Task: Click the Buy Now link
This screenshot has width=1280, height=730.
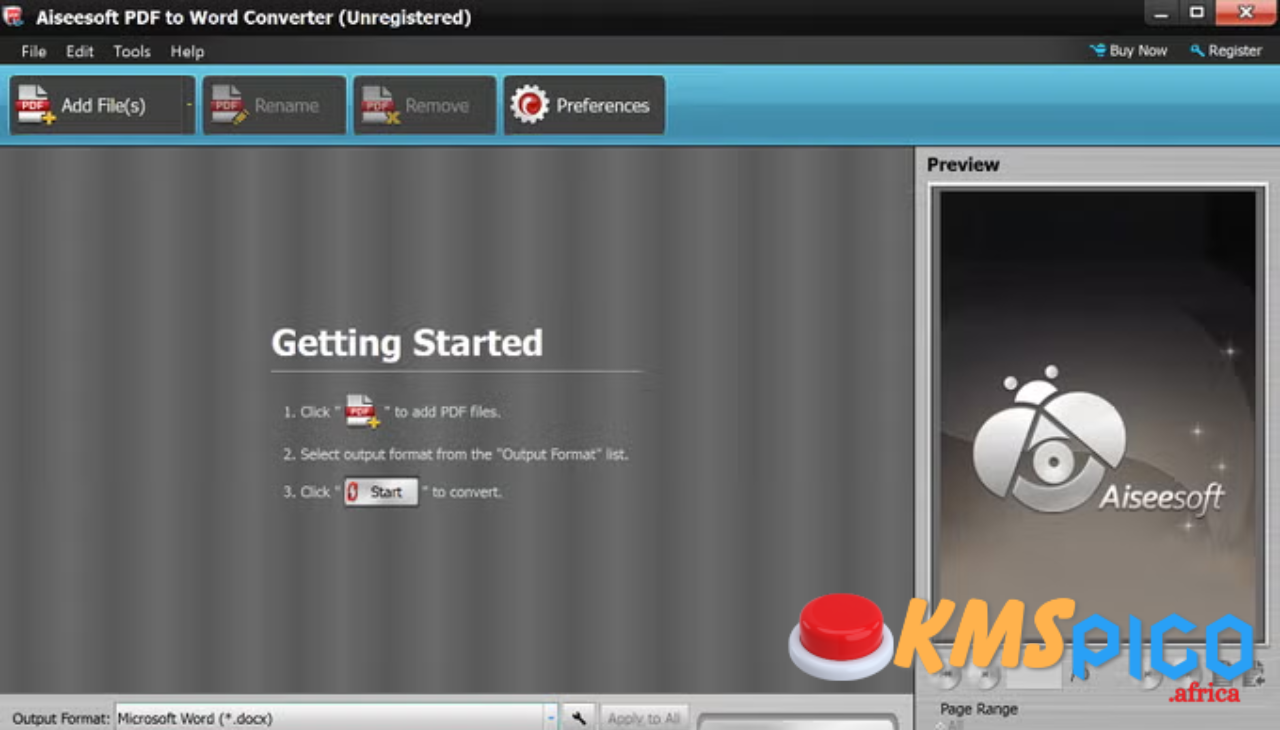Action: tap(1129, 50)
